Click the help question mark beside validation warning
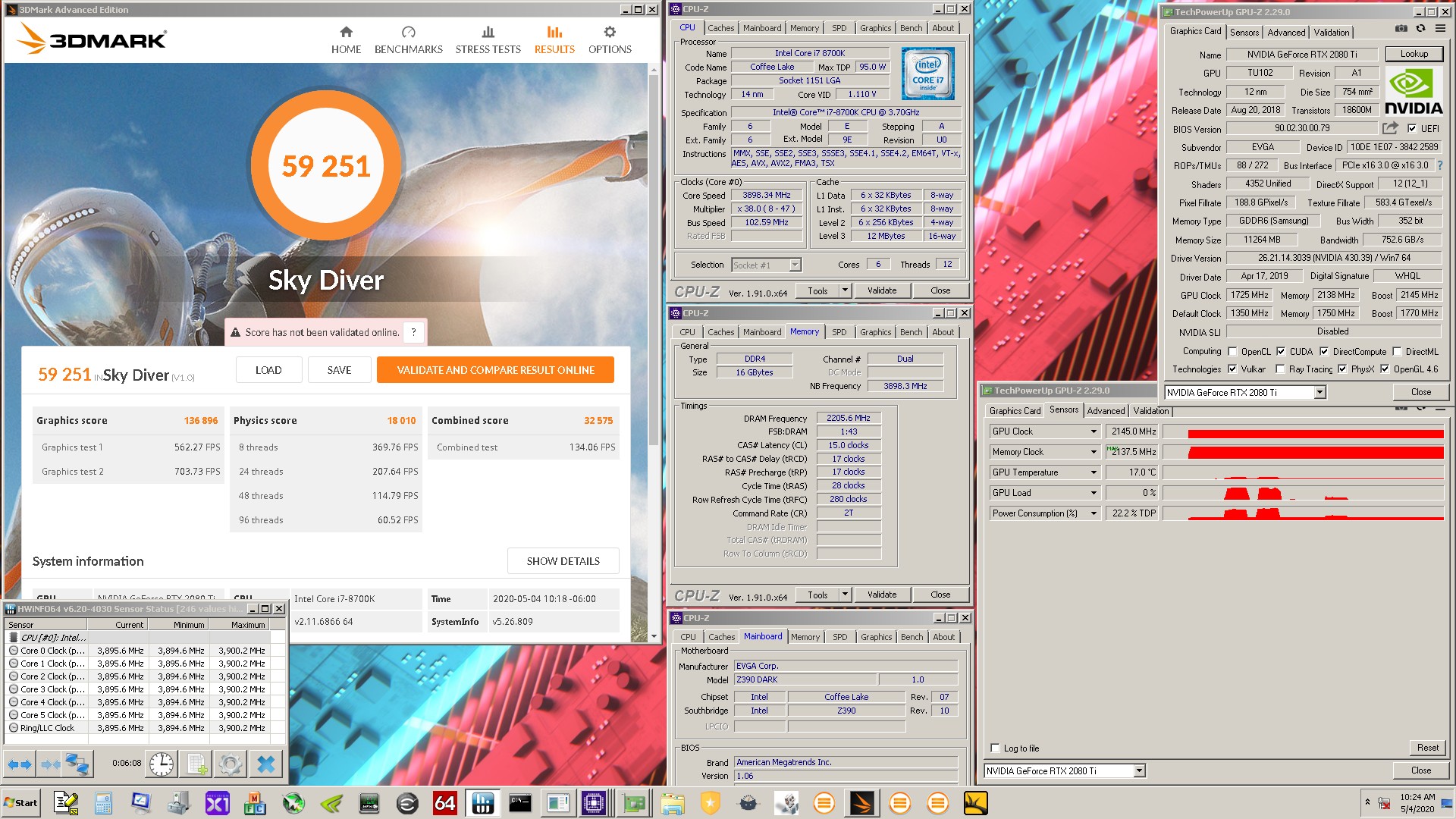The image size is (1456, 819). (413, 332)
